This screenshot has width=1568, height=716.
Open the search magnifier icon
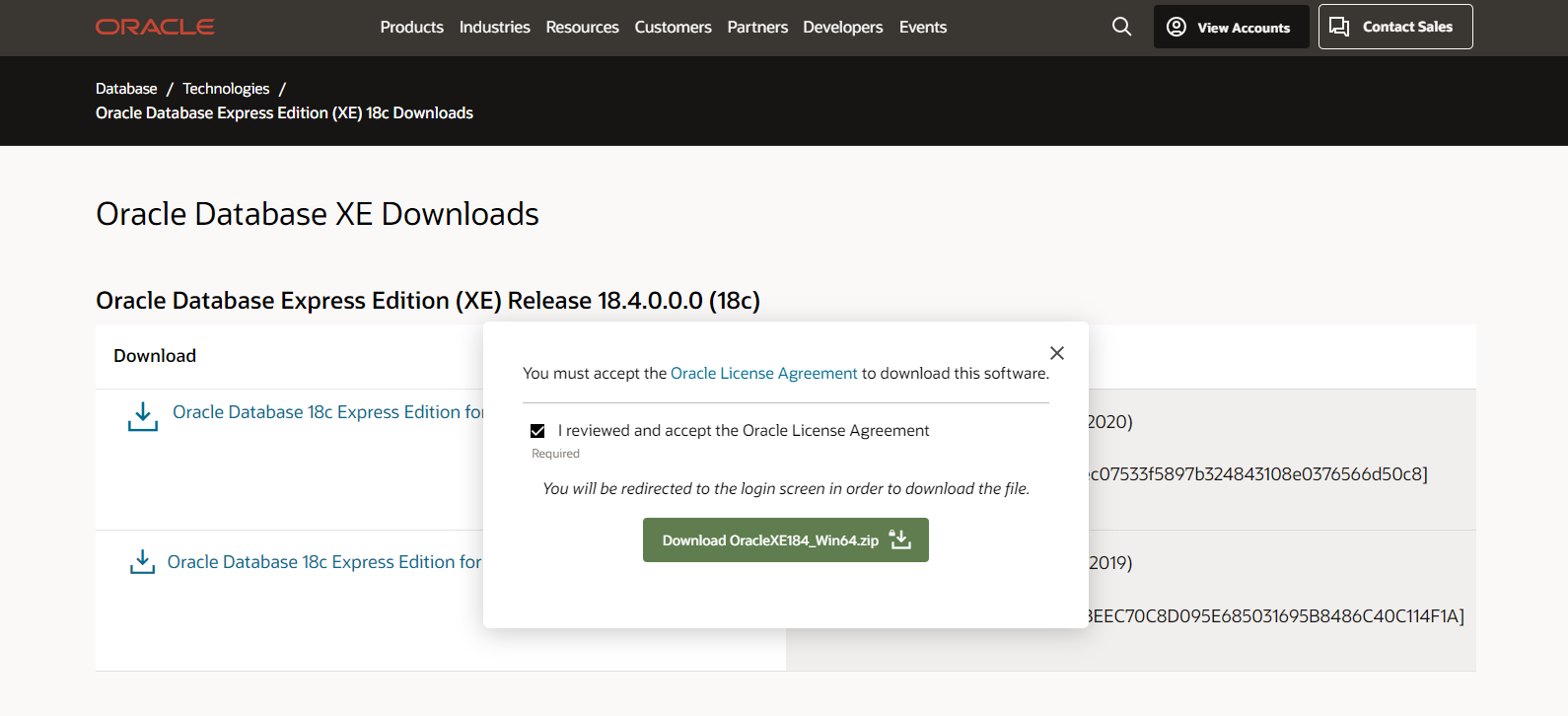(x=1121, y=27)
